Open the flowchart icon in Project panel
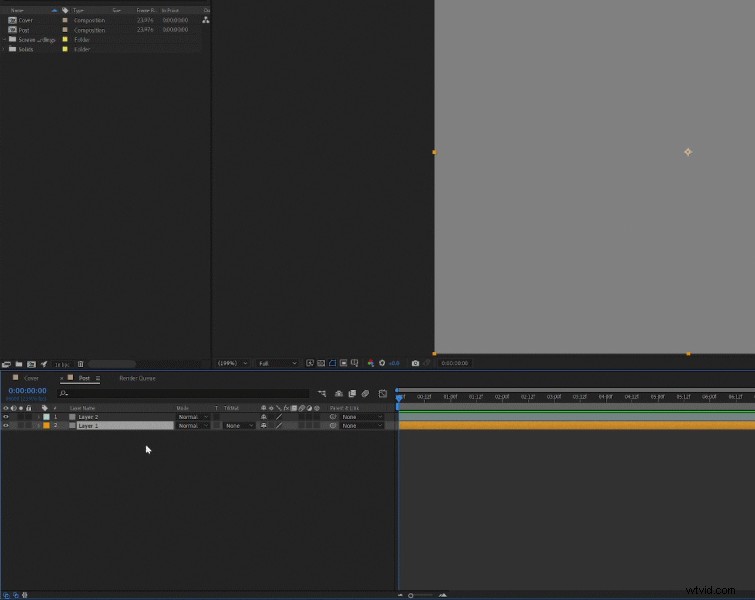Screen dimensions: 755x600 (x=206, y=20)
